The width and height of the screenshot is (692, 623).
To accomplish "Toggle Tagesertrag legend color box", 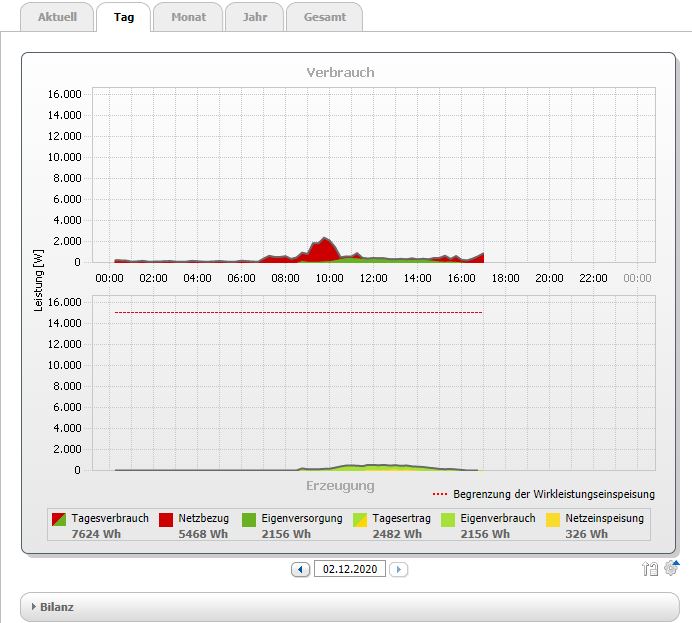I will coord(361,519).
